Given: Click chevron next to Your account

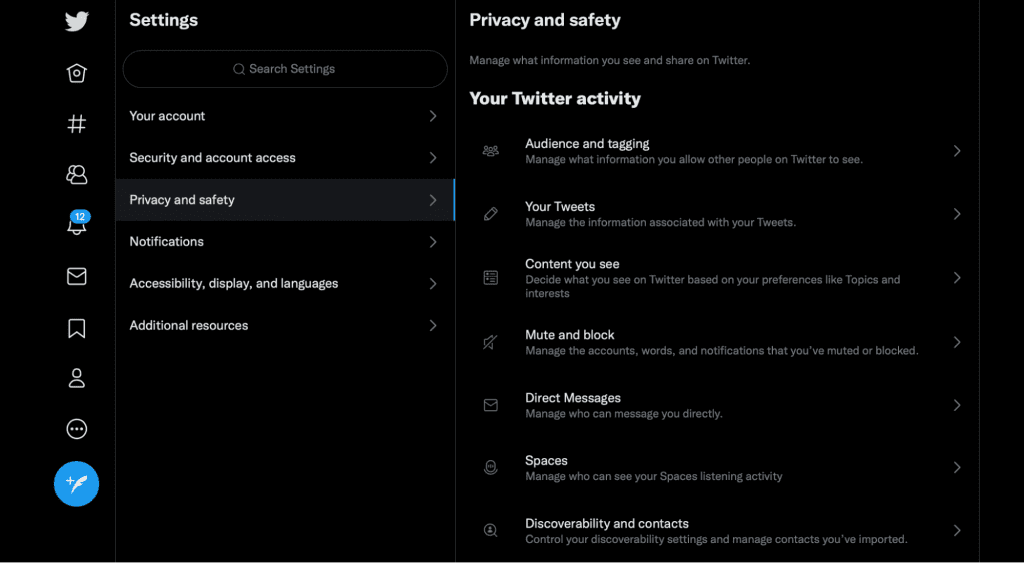Looking at the screenshot, I should [433, 116].
